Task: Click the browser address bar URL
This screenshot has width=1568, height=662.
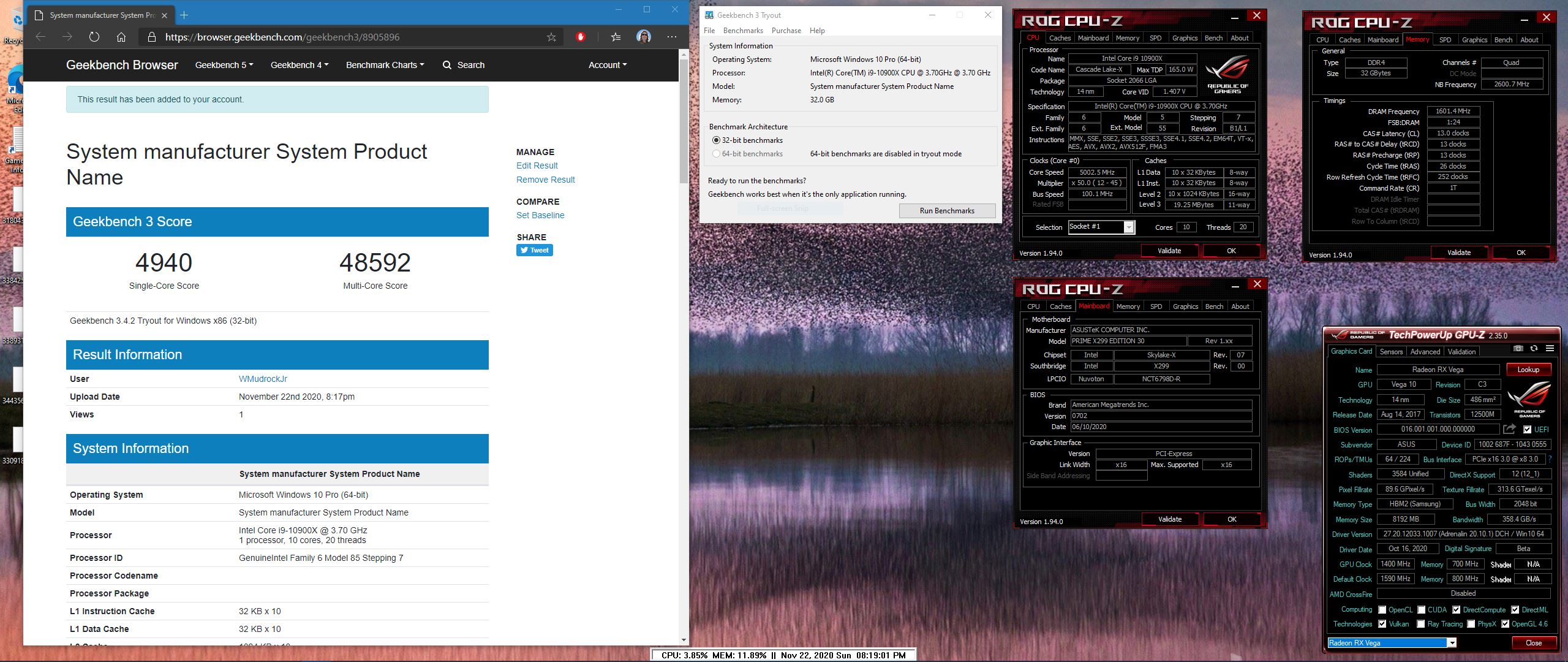Action: tap(282, 37)
